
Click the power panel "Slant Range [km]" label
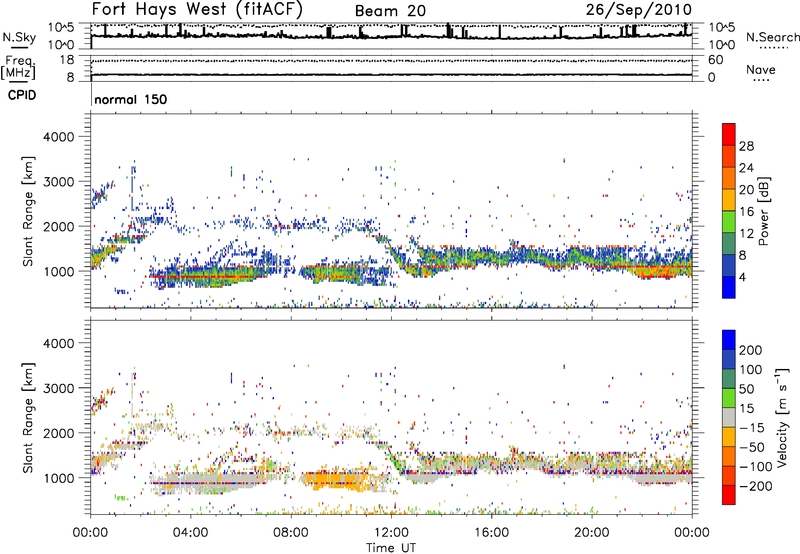pos(28,211)
